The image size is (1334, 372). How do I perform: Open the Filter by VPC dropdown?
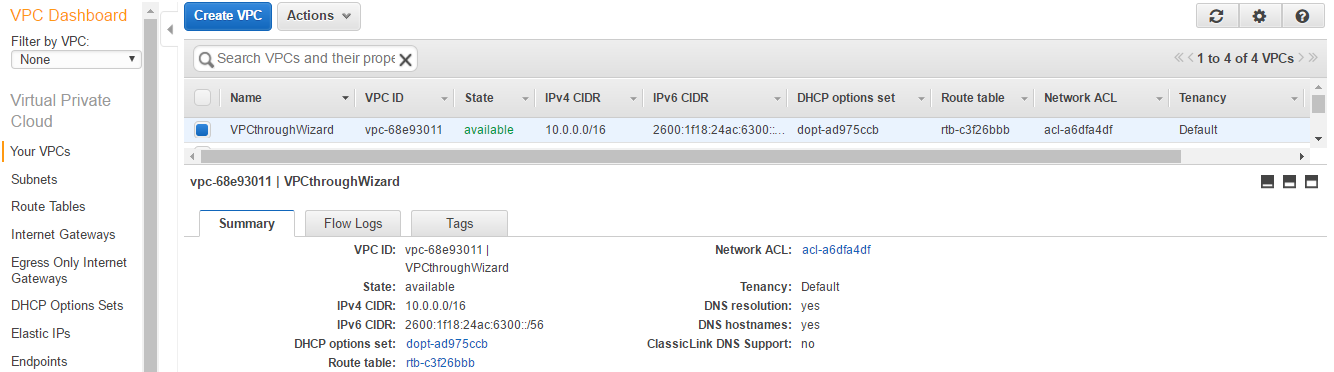[x=76, y=60]
